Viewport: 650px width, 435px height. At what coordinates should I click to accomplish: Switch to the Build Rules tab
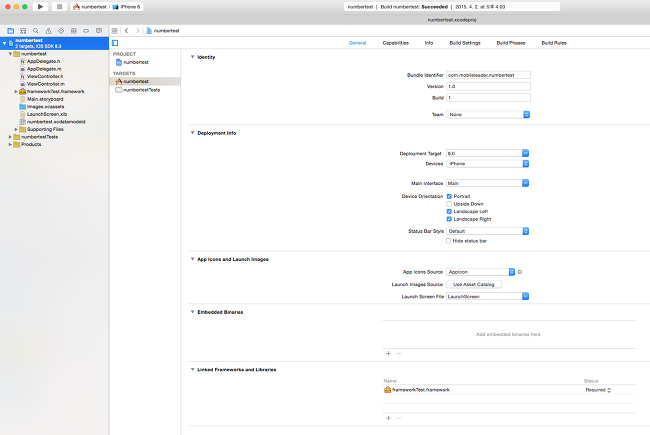(554, 43)
